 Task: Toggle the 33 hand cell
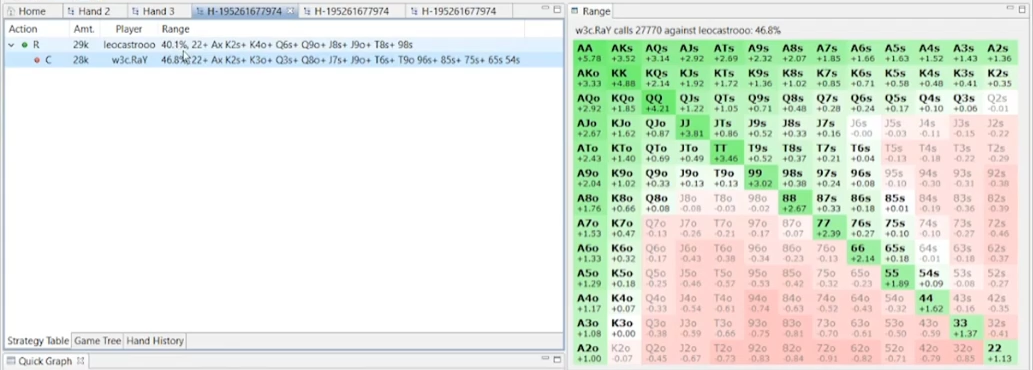pos(967,328)
